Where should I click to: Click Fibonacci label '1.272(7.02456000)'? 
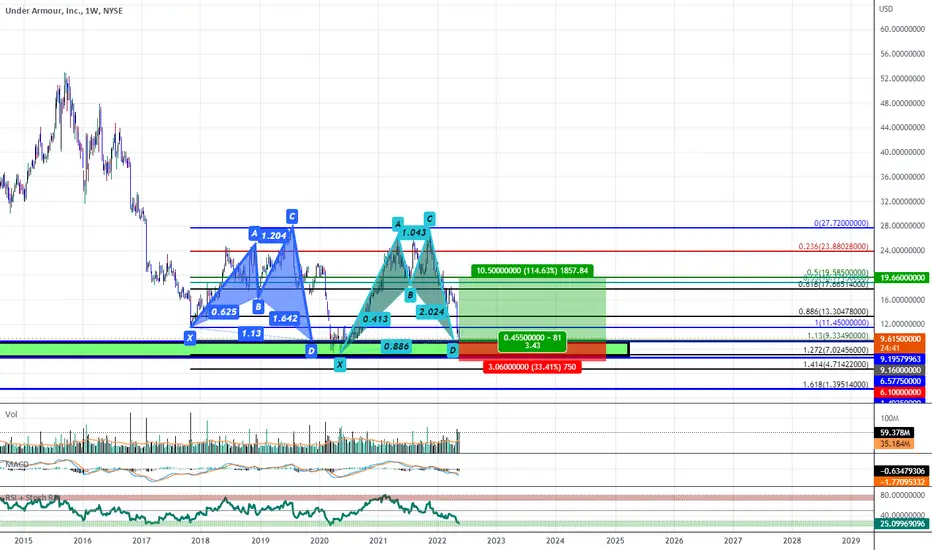click(x=836, y=350)
